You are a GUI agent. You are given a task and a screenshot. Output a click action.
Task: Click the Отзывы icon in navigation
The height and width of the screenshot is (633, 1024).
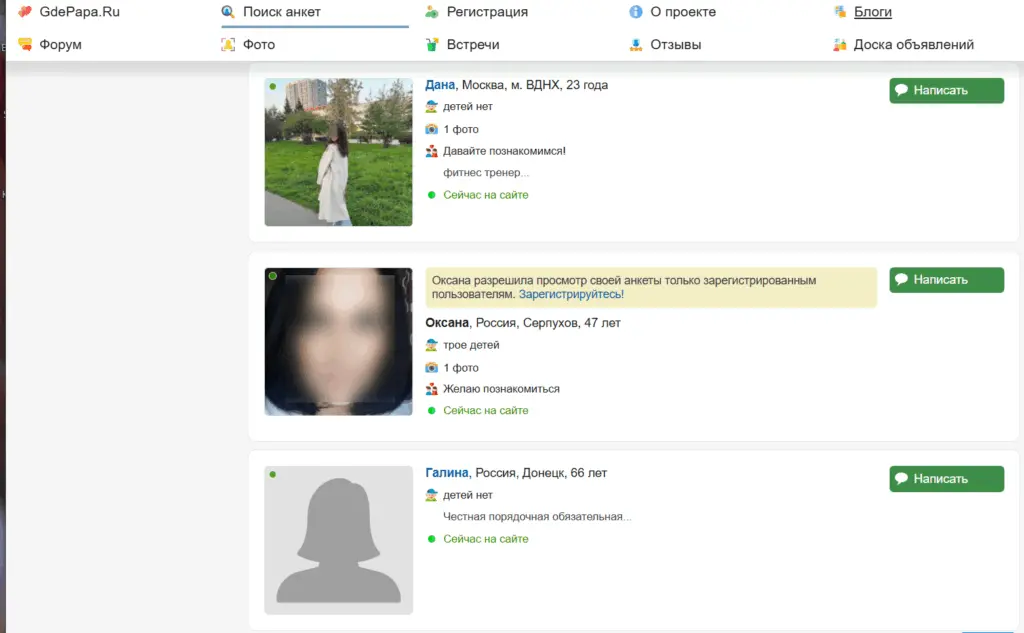[635, 45]
